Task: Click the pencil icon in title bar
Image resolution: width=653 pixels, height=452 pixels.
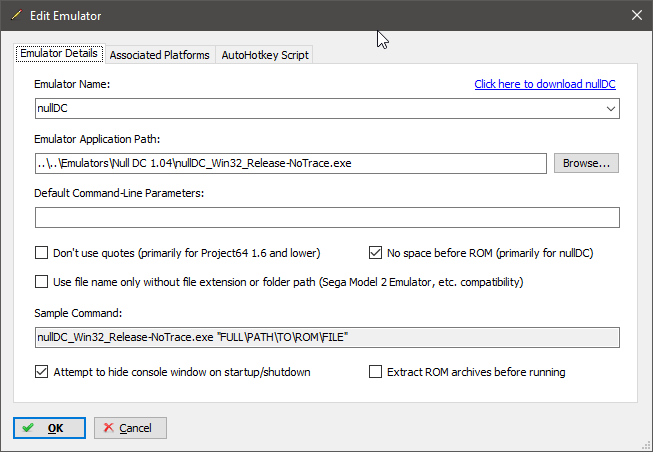Action: pos(16,15)
